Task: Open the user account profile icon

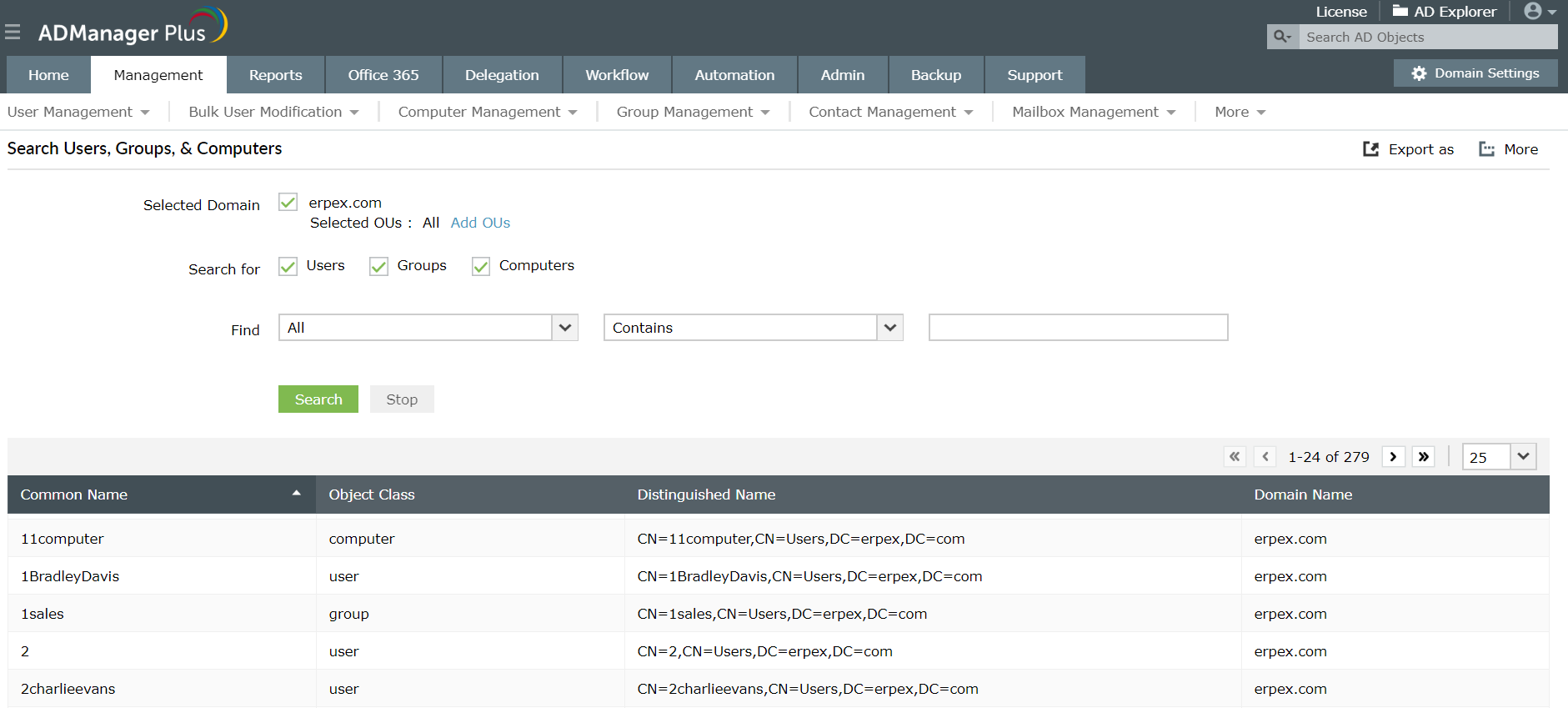Action: pos(1540,12)
